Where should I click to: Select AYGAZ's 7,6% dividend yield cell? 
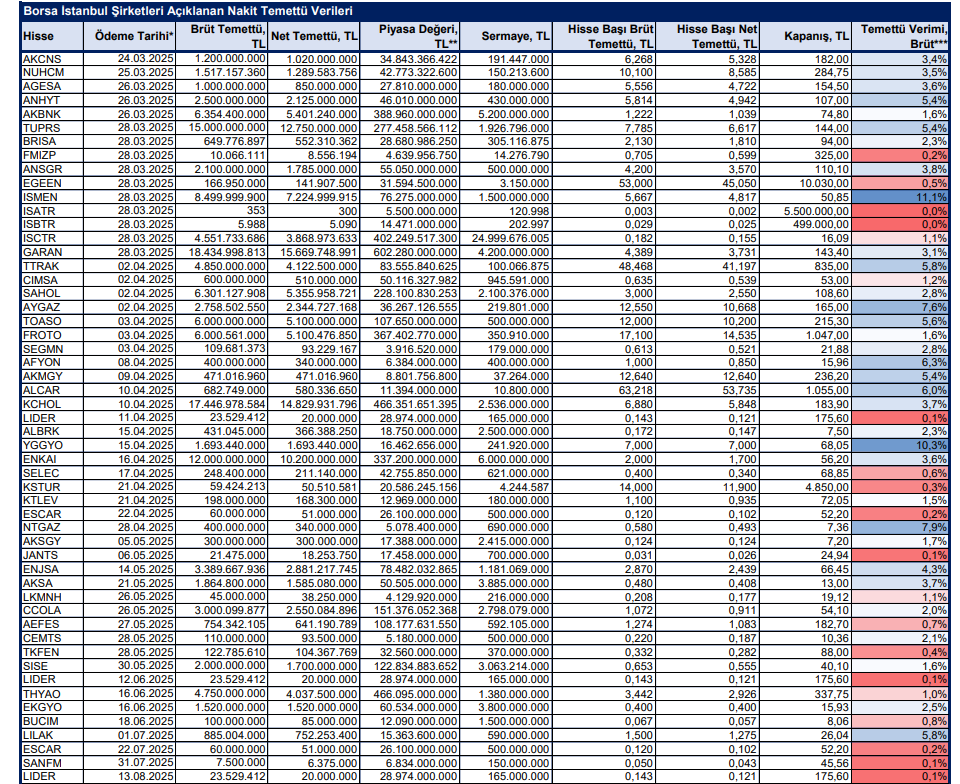[x=900, y=307]
